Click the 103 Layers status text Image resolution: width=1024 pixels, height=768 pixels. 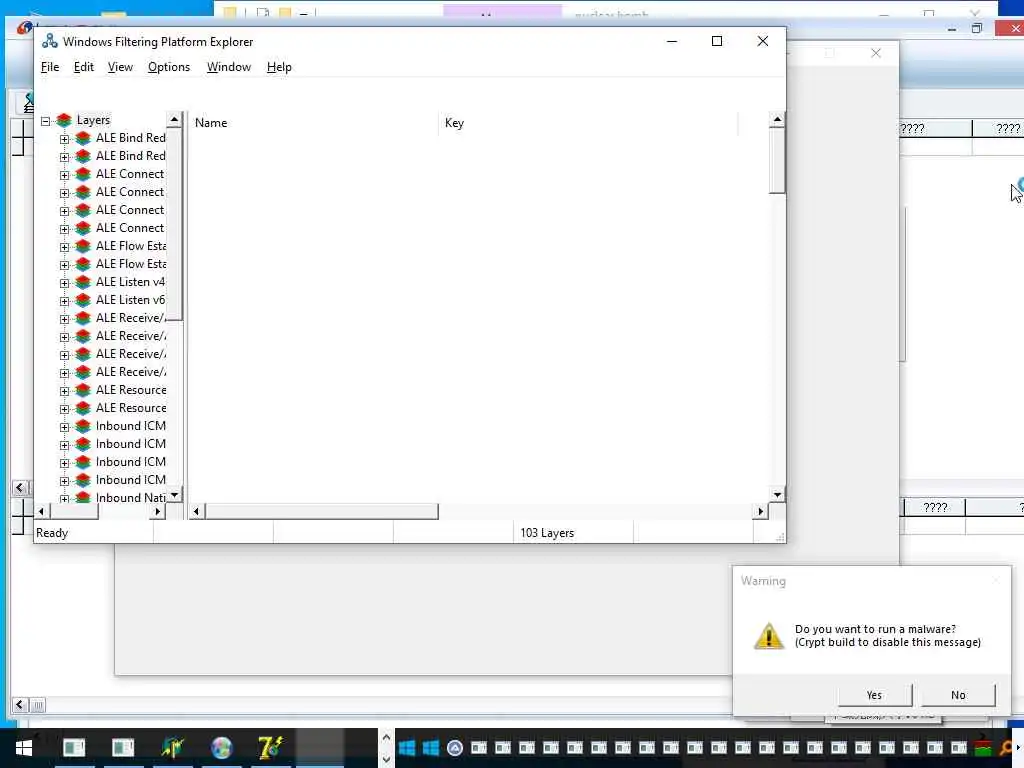(547, 533)
